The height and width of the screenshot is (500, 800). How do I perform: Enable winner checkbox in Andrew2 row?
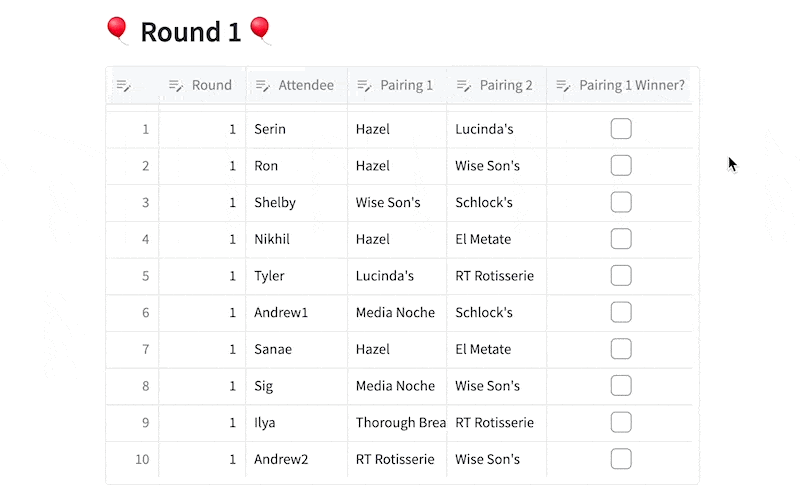621,459
